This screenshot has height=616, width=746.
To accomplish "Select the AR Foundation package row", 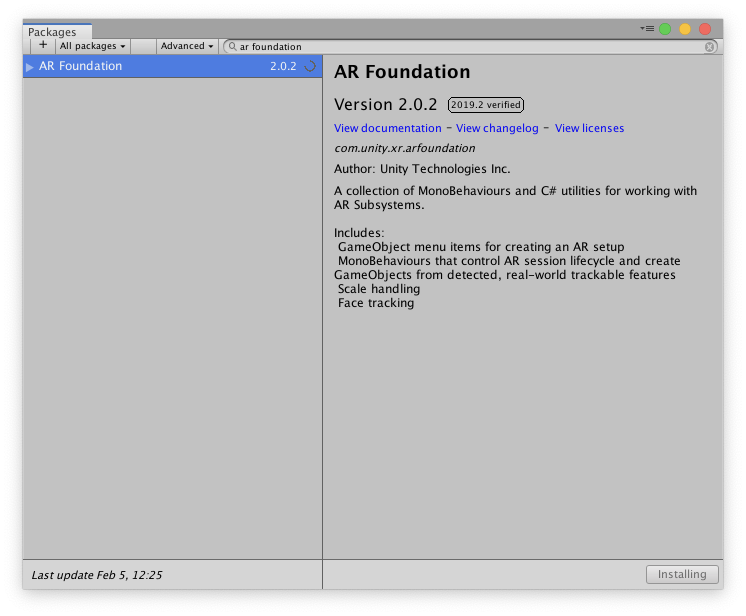I will (x=172, y=66).
